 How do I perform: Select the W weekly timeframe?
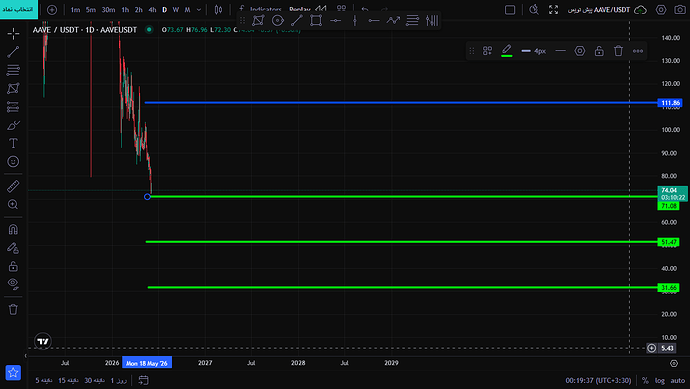(176, 10)
